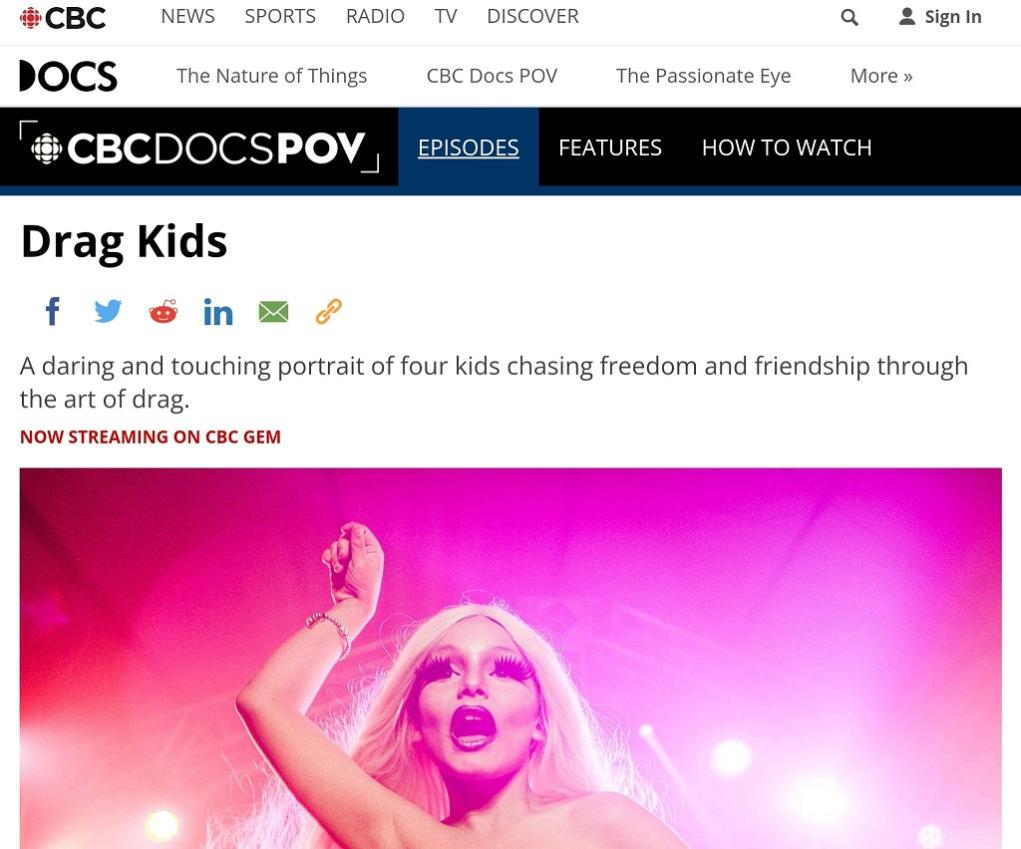Click the Drag Kids hero image

tap(510, 658)
